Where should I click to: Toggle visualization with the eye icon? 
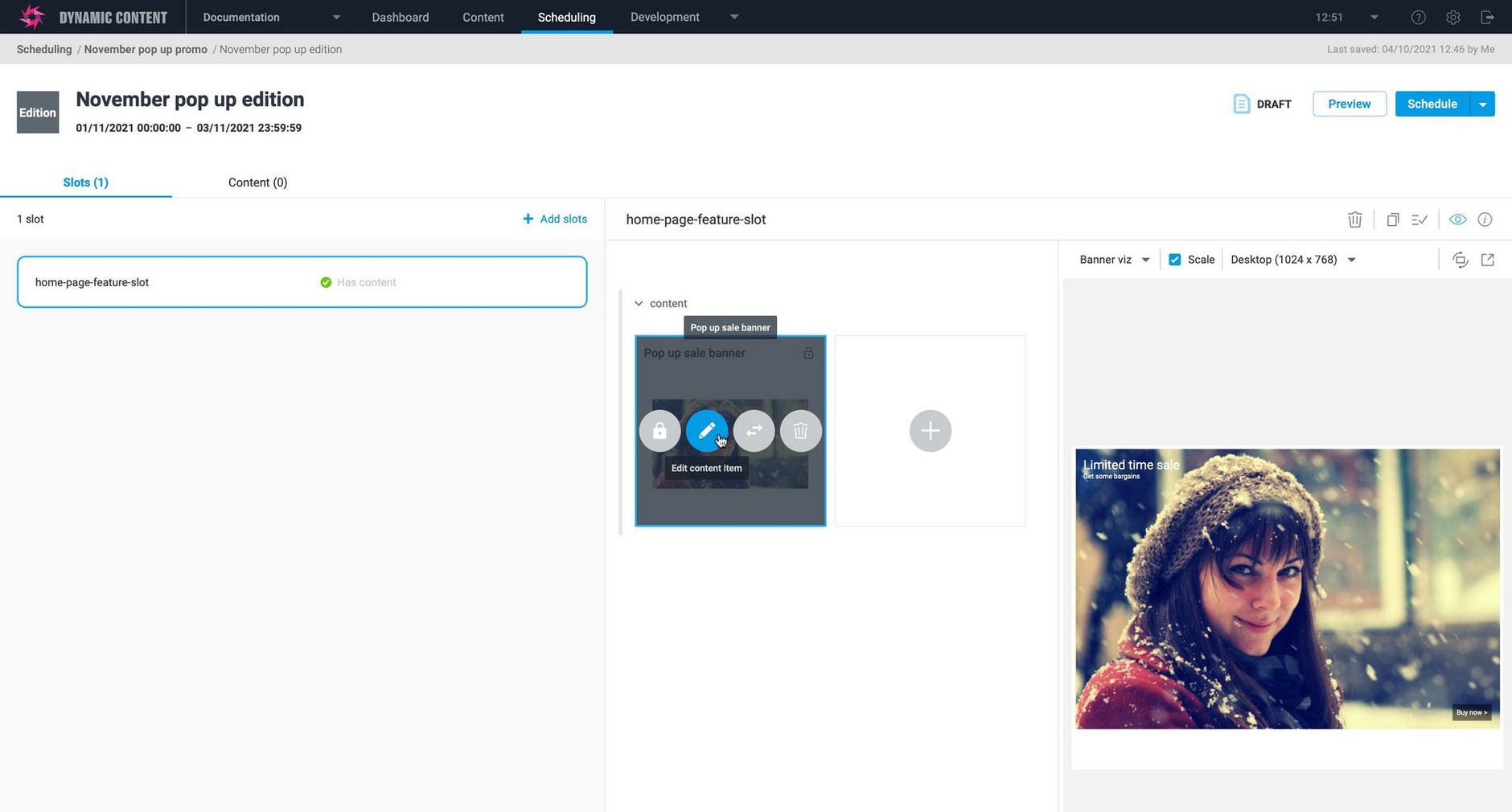(1457, 219)
